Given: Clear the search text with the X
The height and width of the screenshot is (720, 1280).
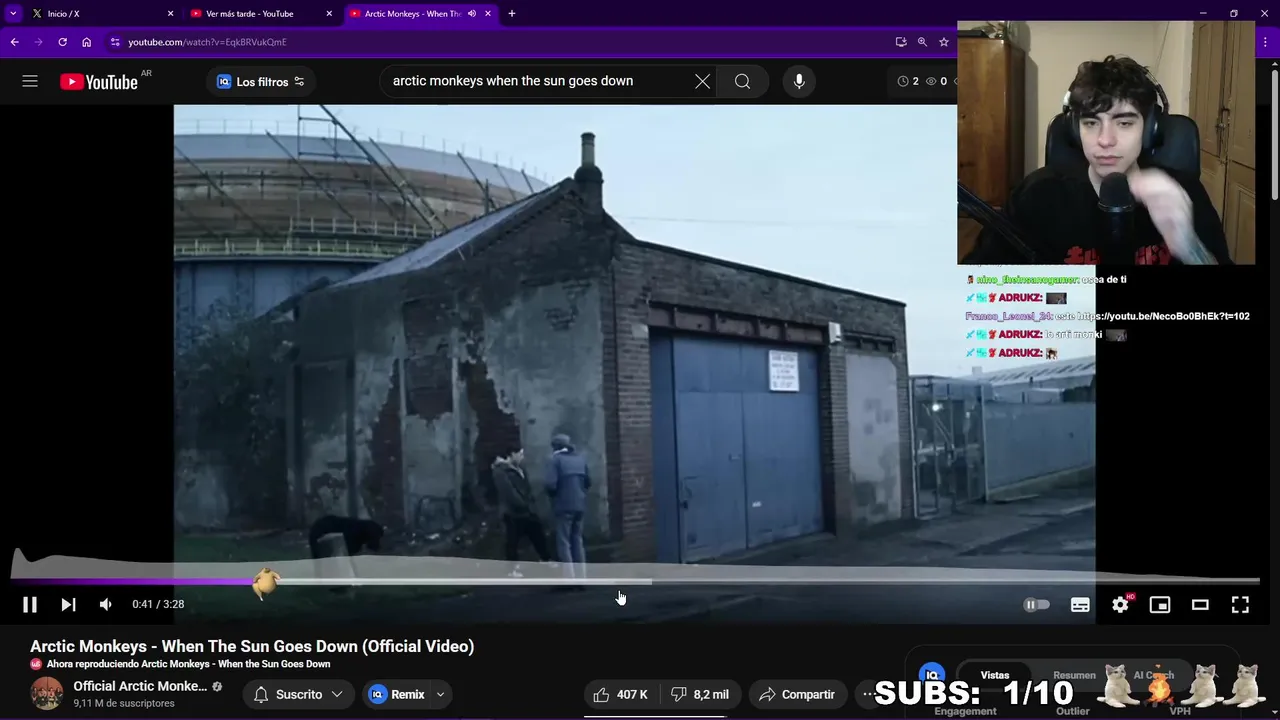Looking at the screenshot, I should [703, 81].
